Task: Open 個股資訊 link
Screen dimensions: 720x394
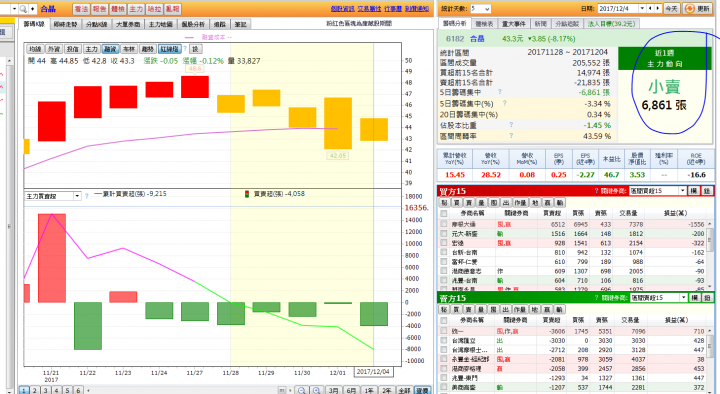Action: [x=343, y=9]
